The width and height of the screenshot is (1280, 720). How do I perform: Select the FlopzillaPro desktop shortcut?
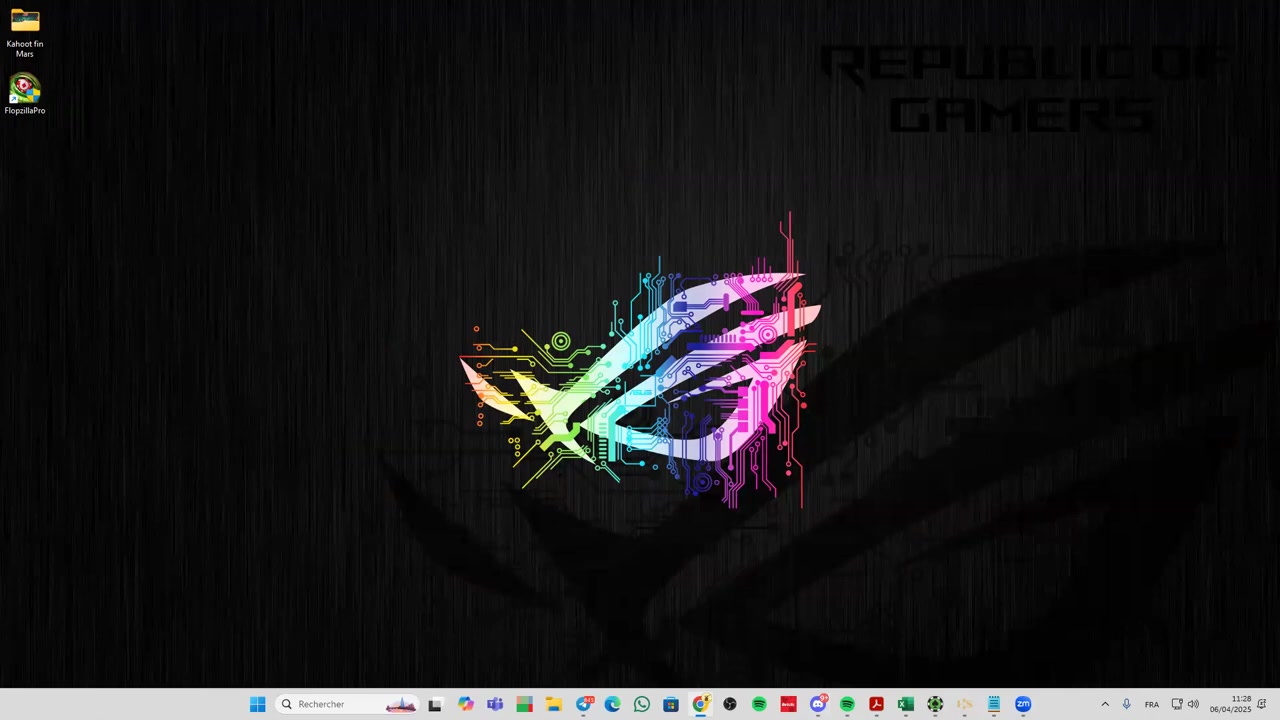click(25, 95)
